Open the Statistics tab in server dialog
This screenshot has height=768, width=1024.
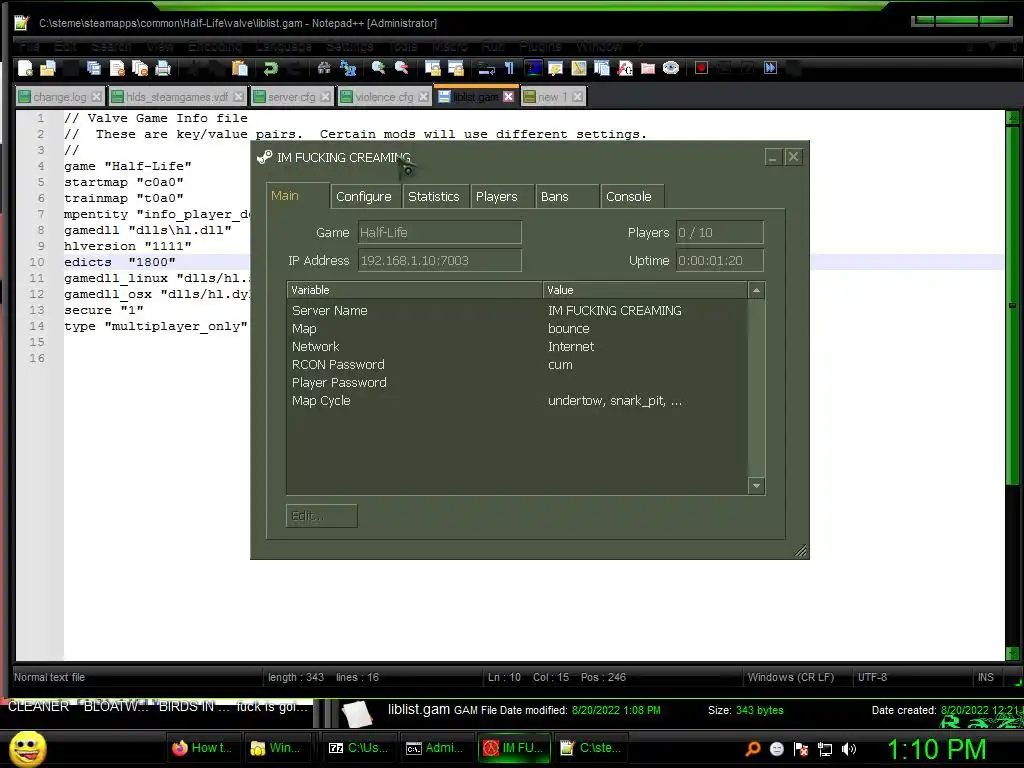[434, 197]
